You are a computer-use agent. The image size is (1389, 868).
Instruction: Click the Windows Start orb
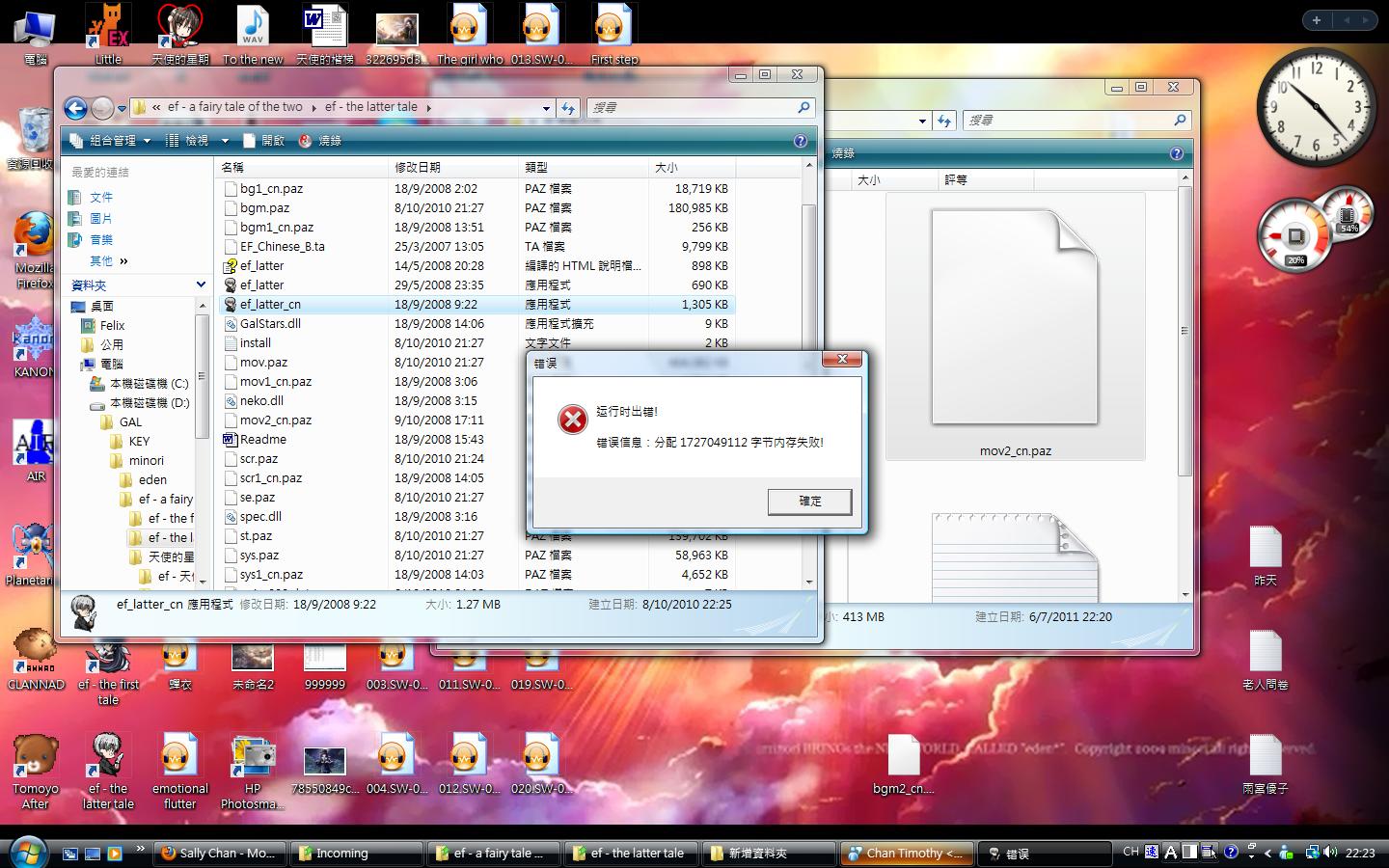tap(26, 852)
